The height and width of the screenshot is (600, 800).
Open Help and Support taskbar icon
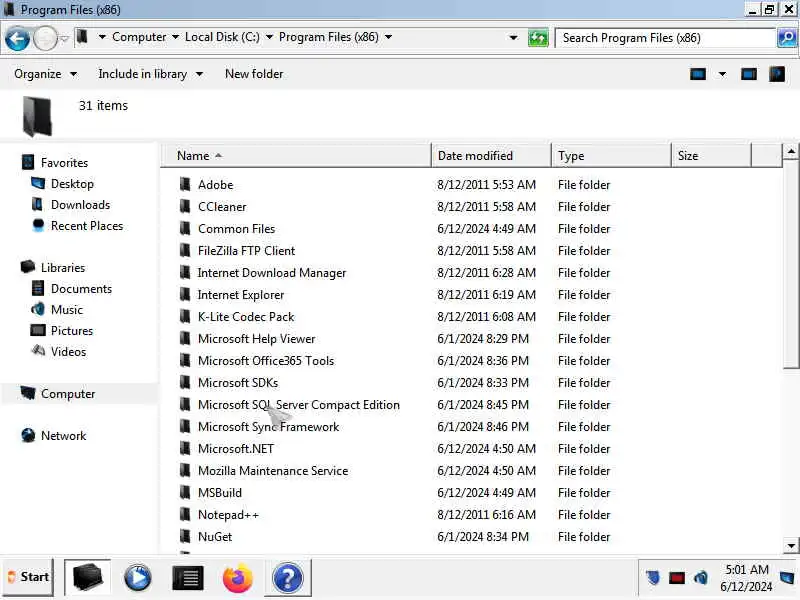pyautogui.click(x=288, y=578)
